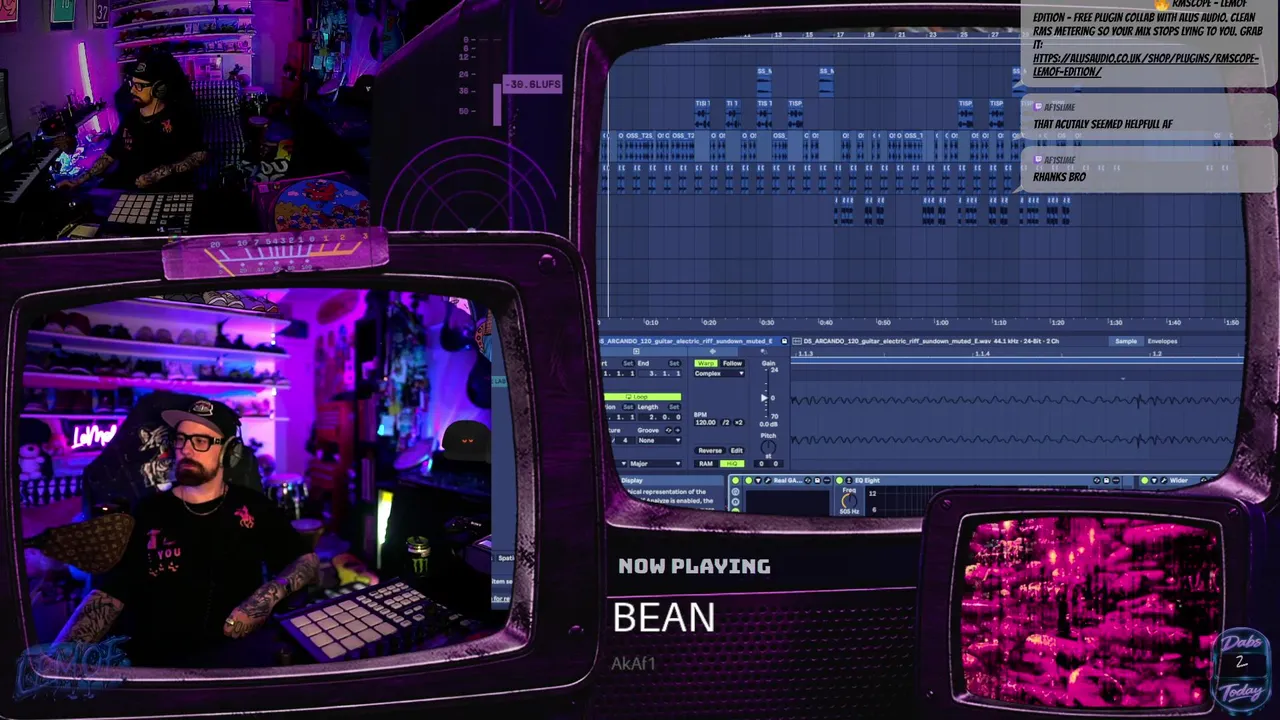This screenshot has height=720, width=1280.
Task: Click the Twitch badge beside first AF1SLIME message
Action: [1038, 107]
